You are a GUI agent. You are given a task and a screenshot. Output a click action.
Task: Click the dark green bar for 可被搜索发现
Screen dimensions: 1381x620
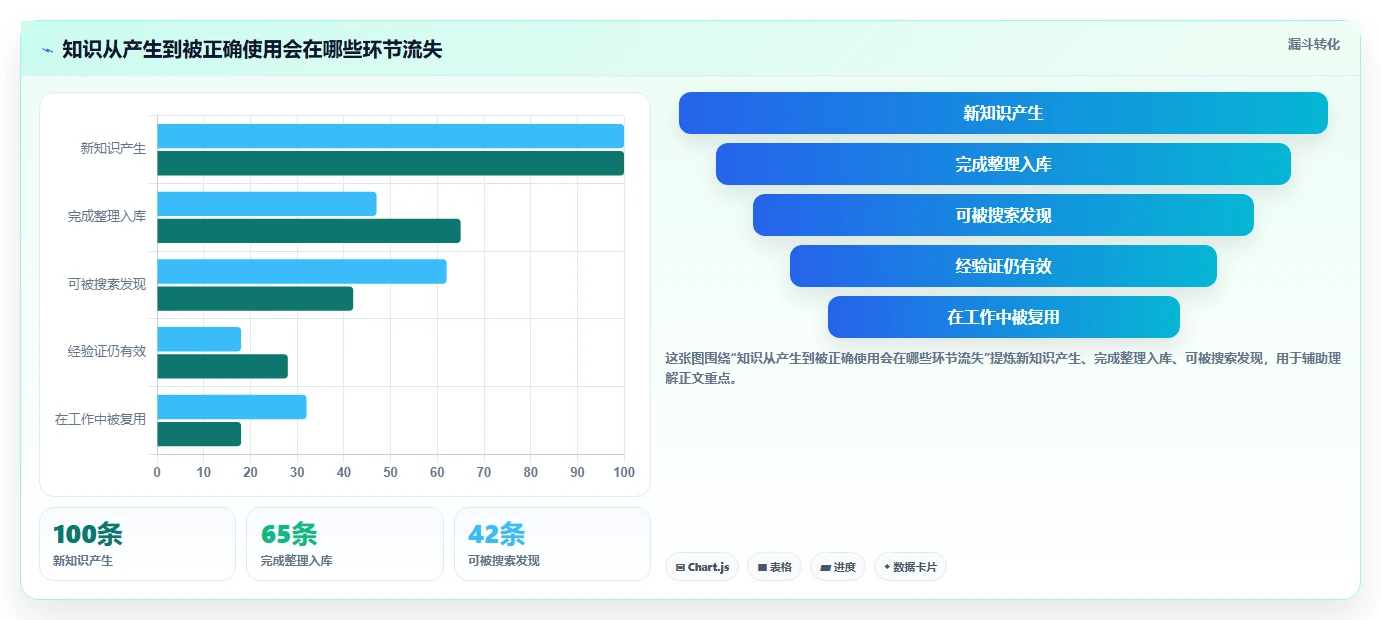click(x=255, y=298)
